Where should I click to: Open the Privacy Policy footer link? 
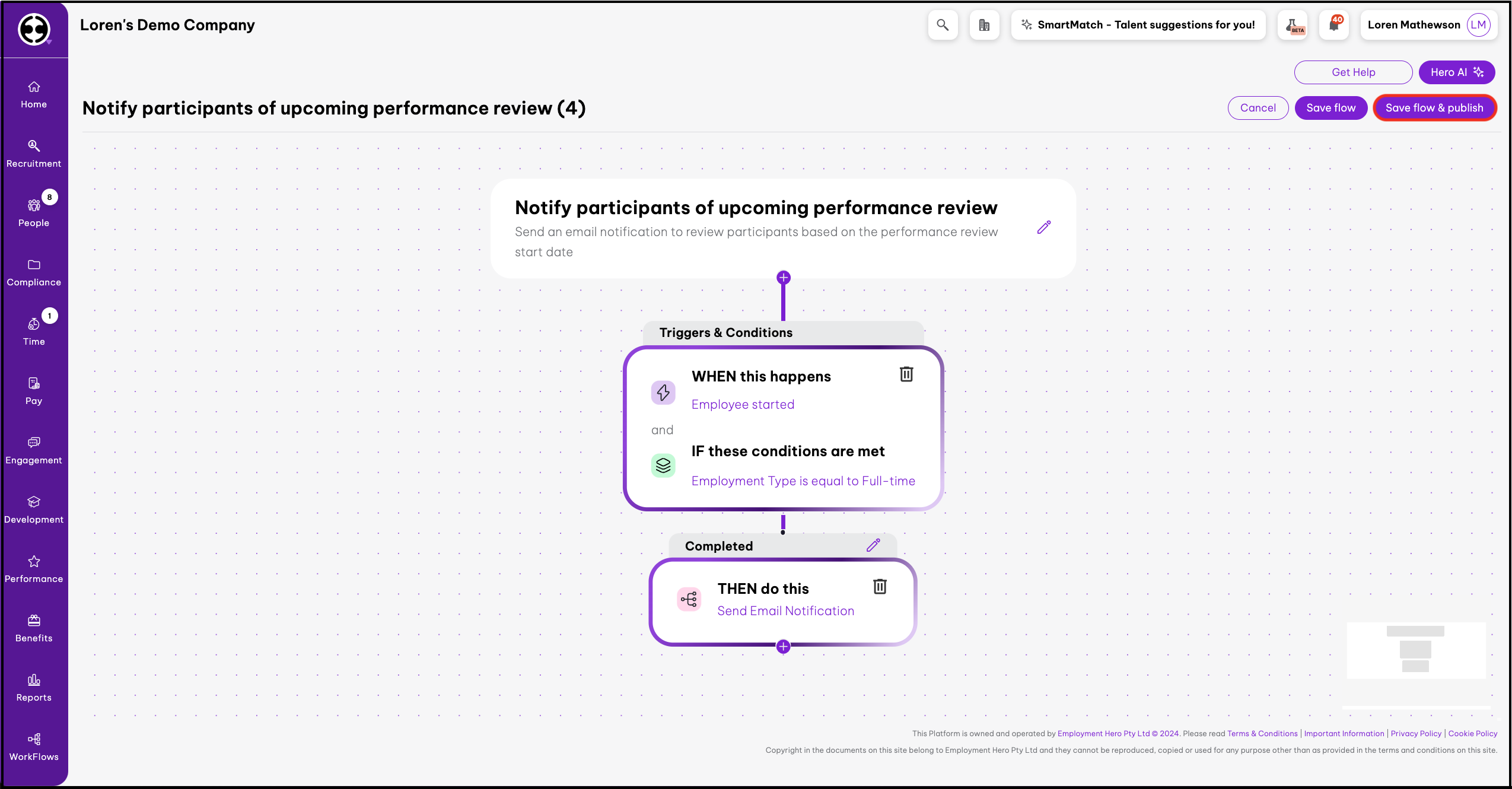pyautogui.click(x=1416, y=733)
